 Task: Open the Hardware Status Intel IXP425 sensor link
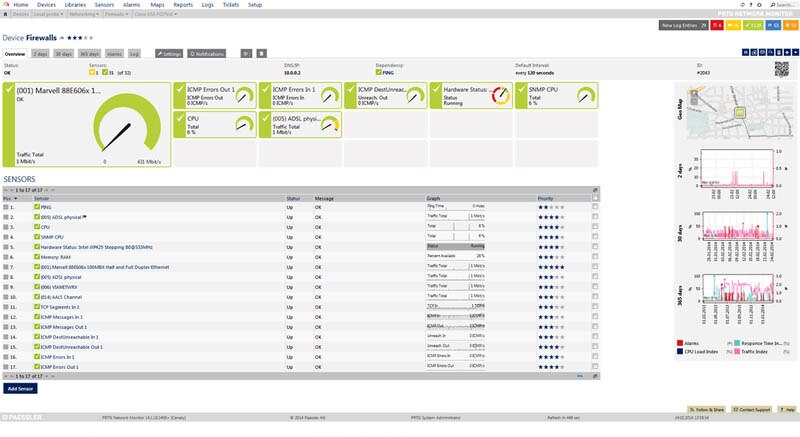tap(96, 247)
